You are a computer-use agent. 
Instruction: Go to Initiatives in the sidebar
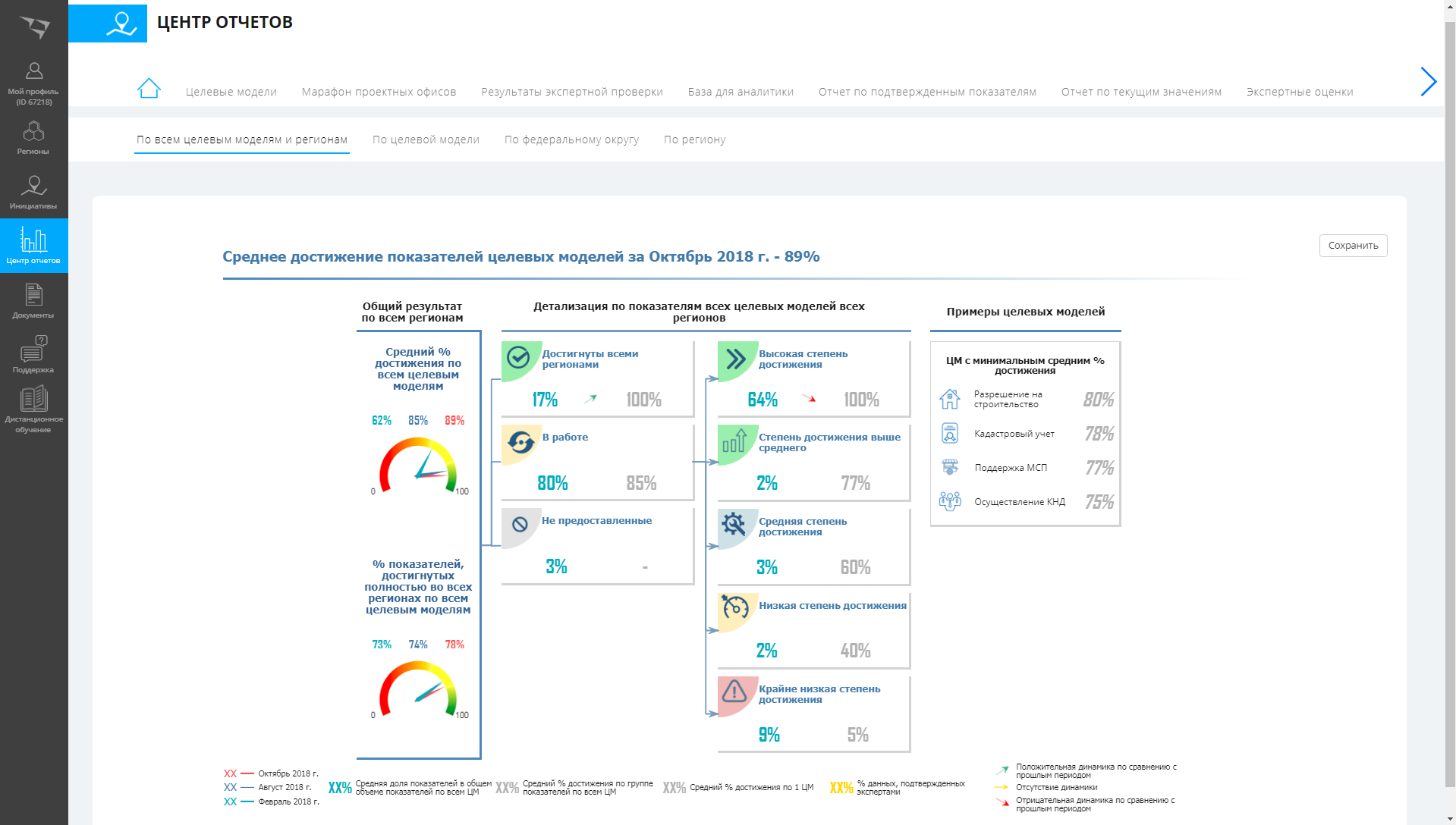click(x=33, y=193)
